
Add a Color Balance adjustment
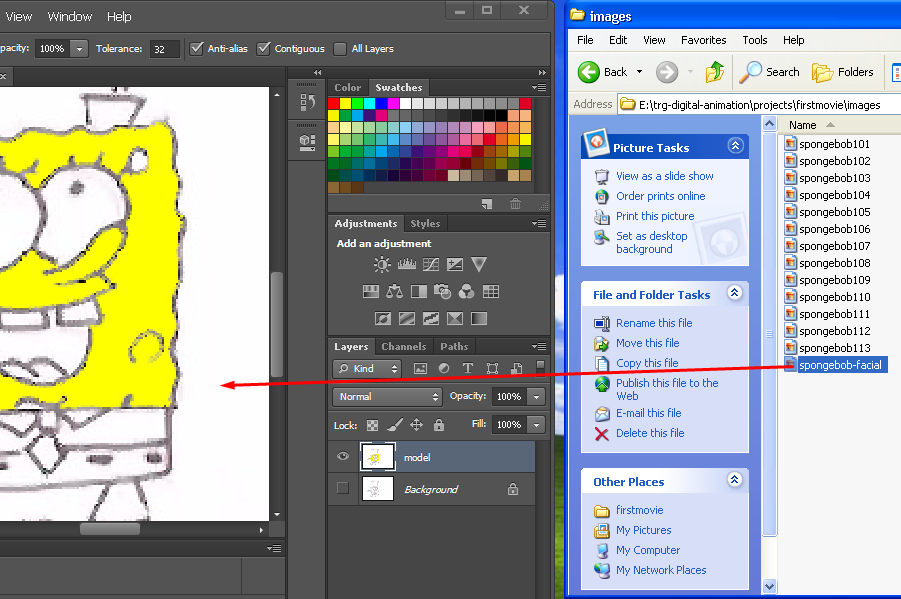394,291
